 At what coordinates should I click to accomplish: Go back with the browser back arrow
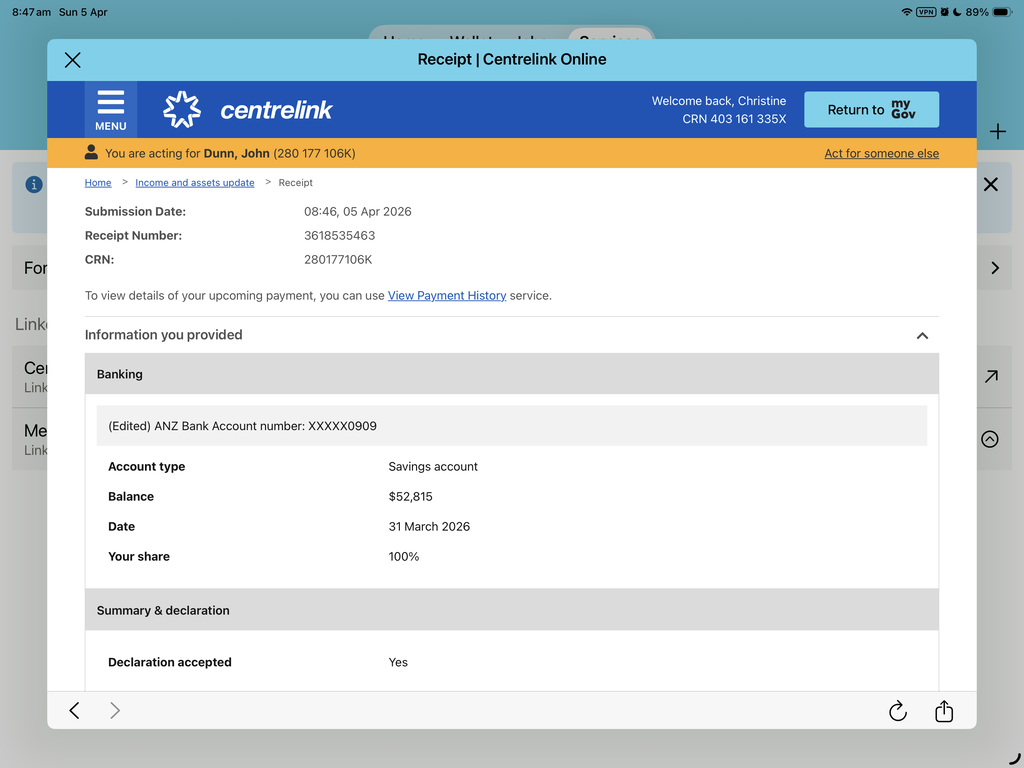[74, 711]
